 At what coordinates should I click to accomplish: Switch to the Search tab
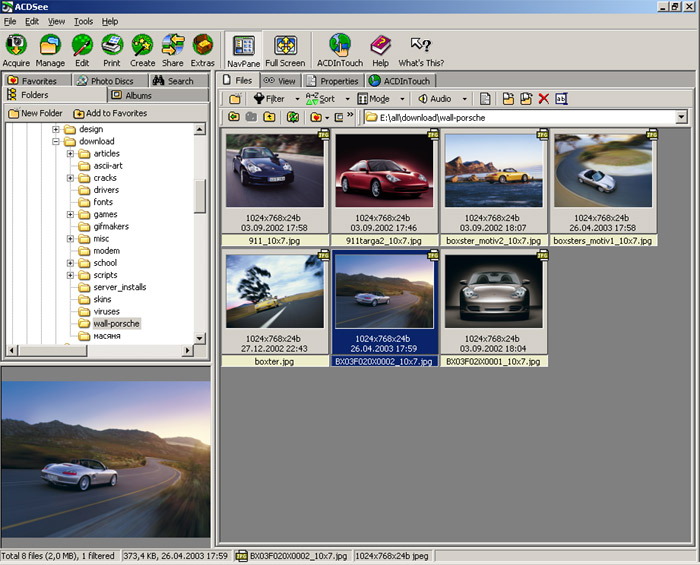pos(179,81)
